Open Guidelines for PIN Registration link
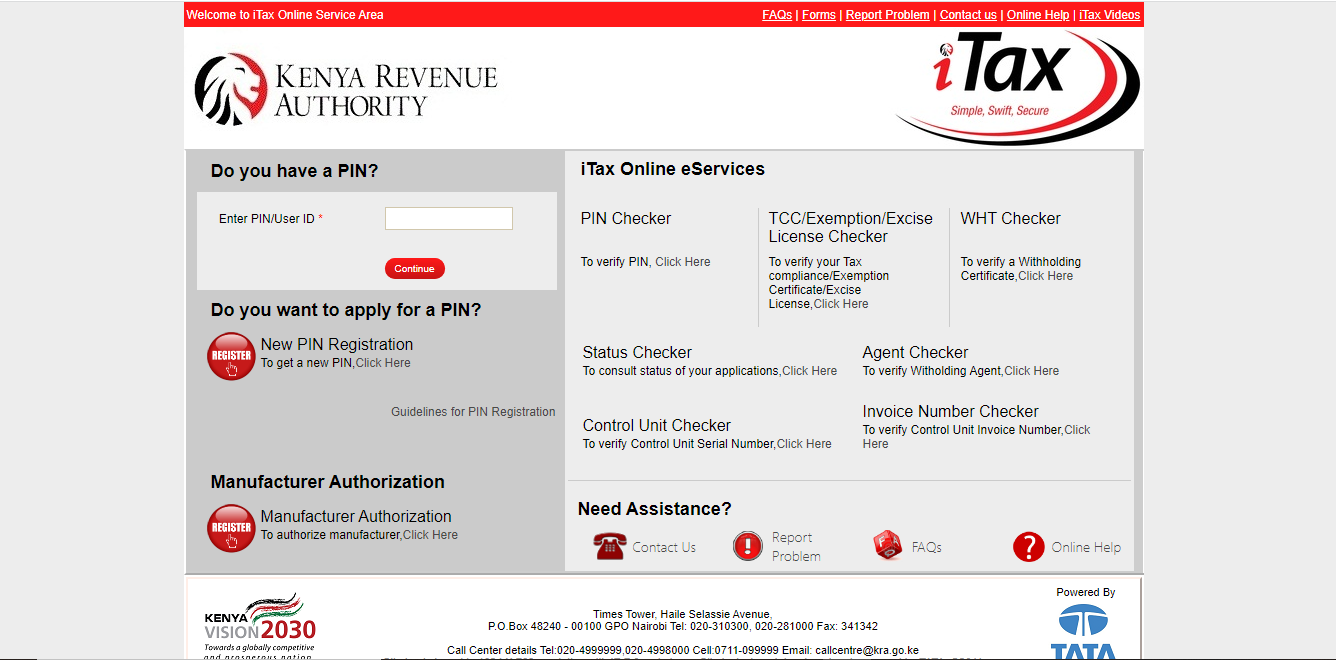Viewport: 1336px width, 660px height. [473, 412]
